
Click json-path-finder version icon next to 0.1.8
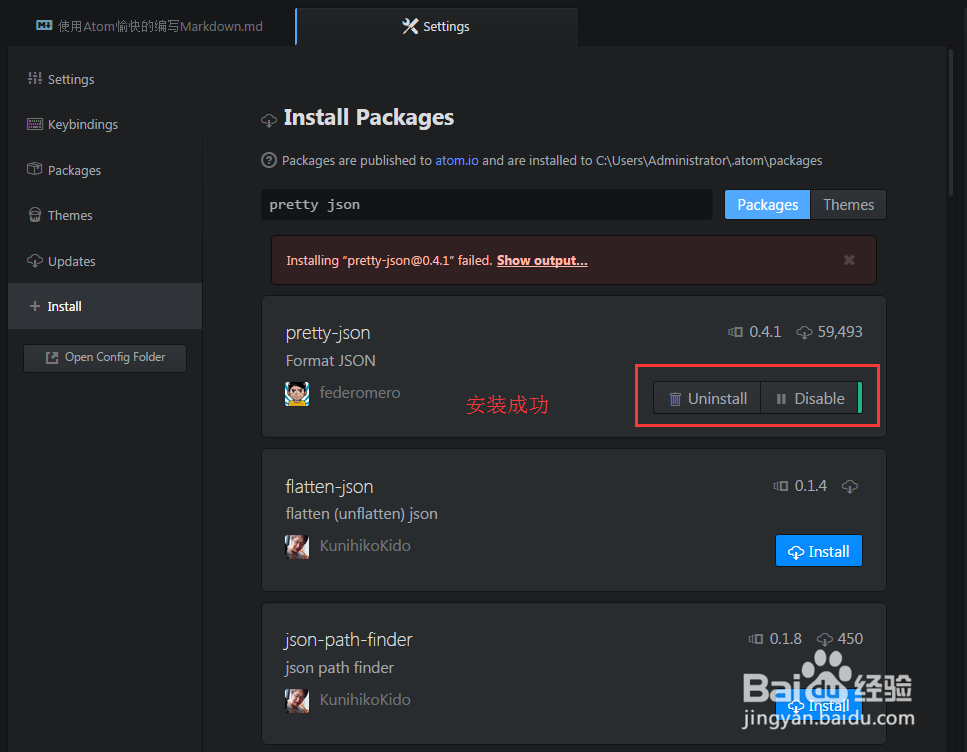pos(755,639)
